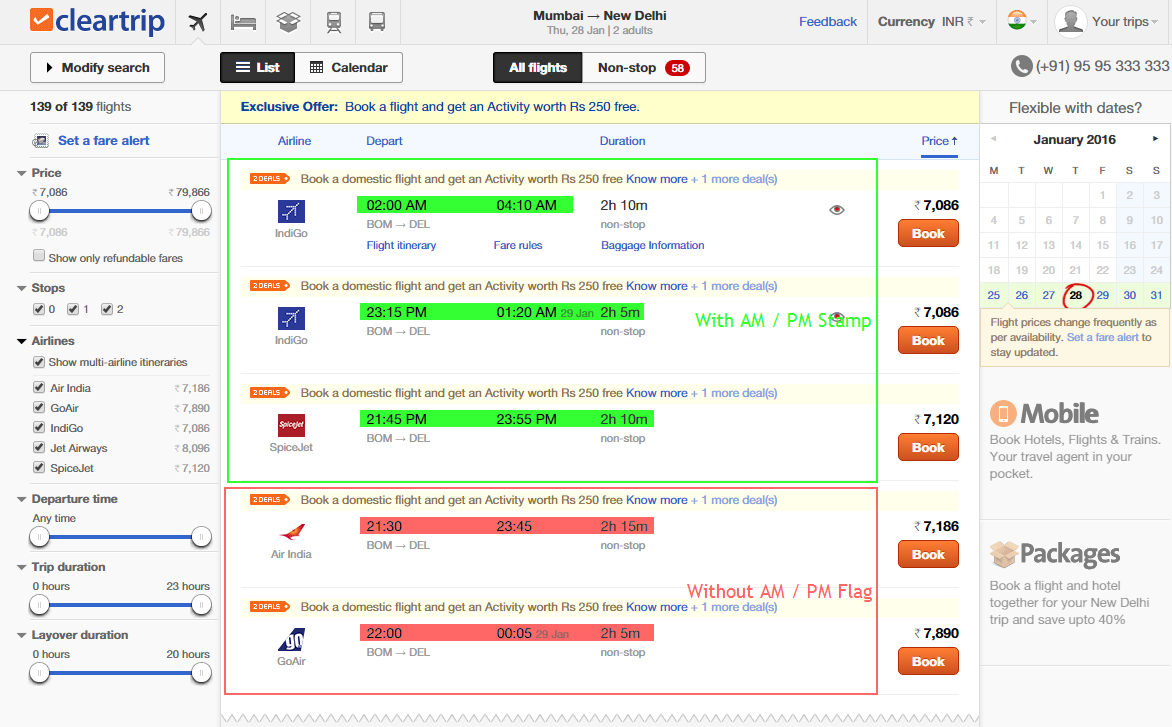
Task: Book the ₹7,186 Air India flight
Action: click(x=928, y=554)
